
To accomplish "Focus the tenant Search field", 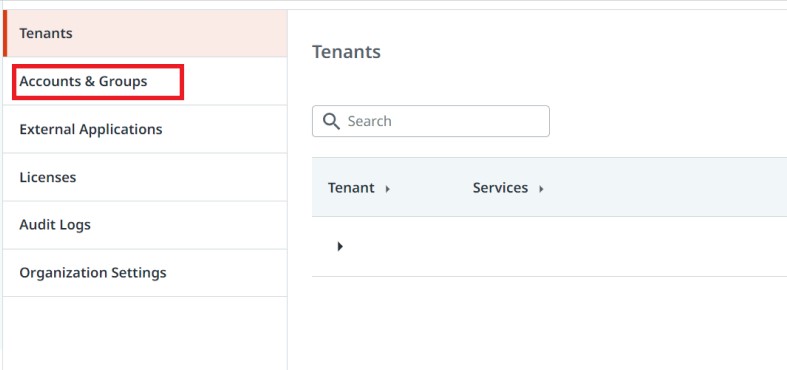I will tap(431, 121).
